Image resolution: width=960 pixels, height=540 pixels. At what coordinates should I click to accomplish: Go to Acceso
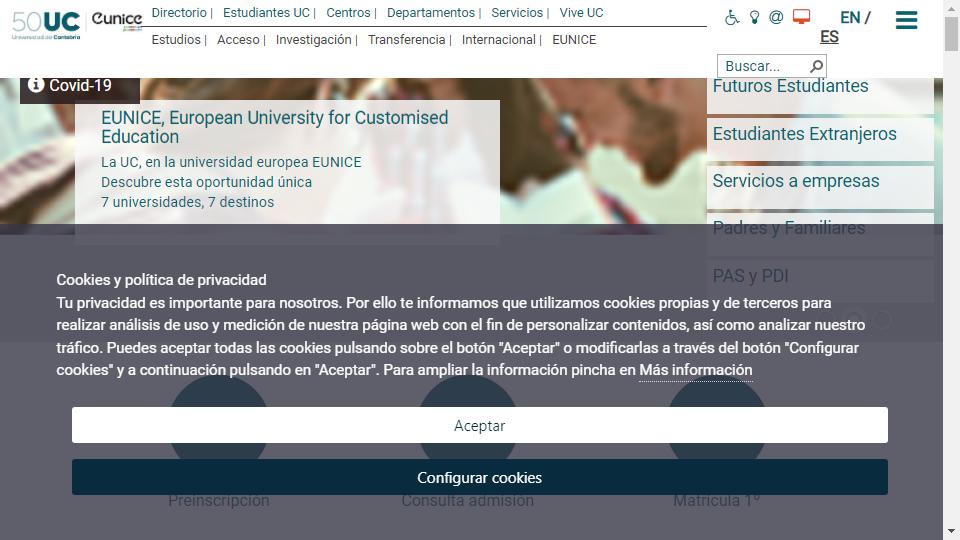click(x=238, y=39)
